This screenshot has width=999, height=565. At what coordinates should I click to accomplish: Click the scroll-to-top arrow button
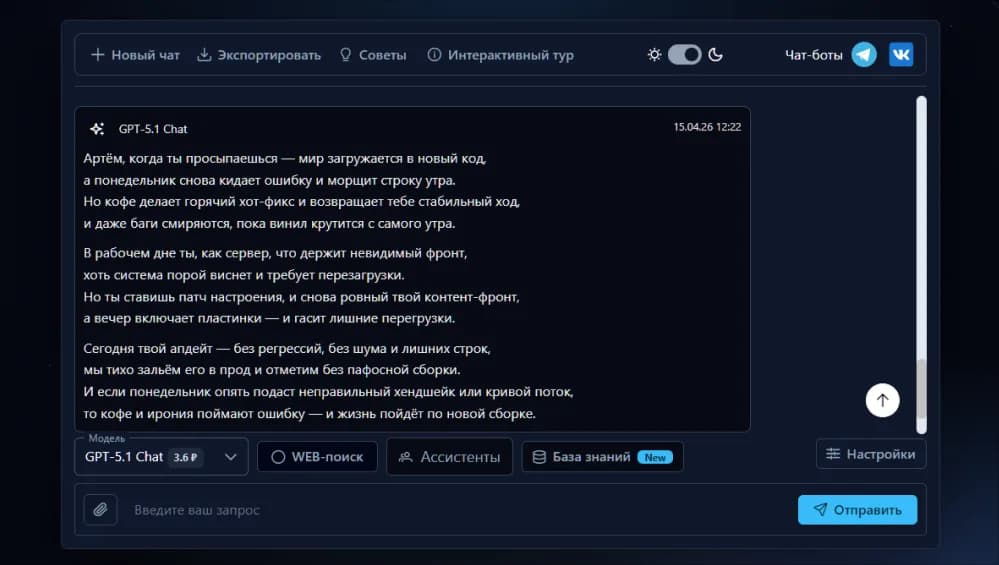882,400
